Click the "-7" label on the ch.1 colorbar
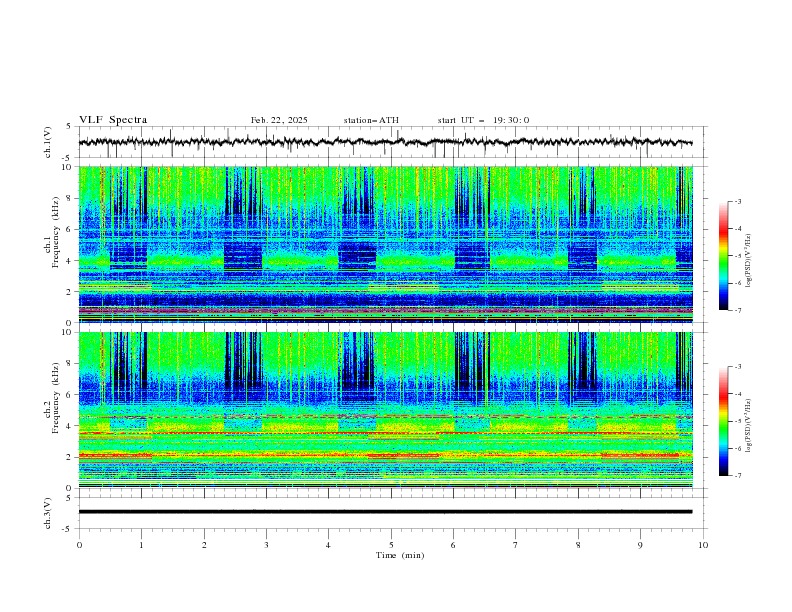 click(737, 310)
